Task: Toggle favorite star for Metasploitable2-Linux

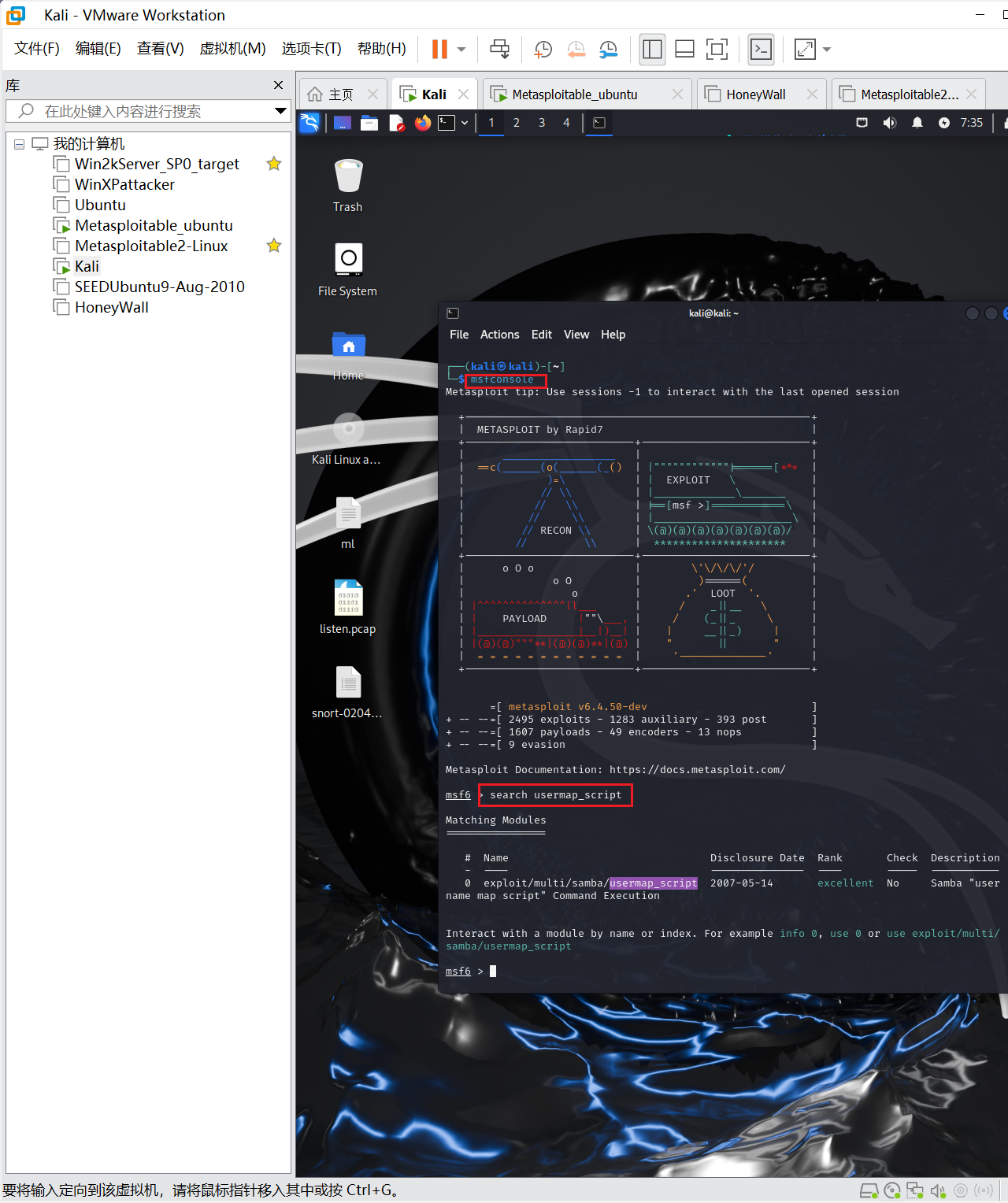Action: coord(274,246)
